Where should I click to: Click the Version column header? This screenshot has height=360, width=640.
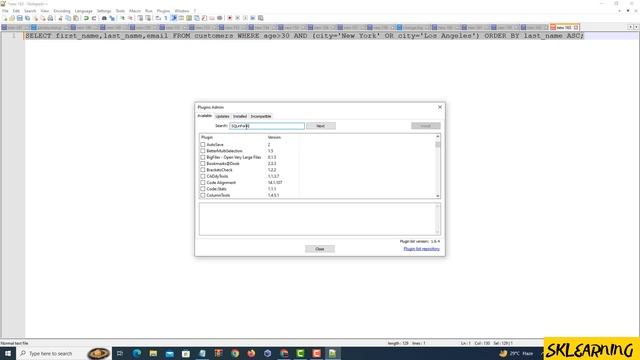point(274,138)
